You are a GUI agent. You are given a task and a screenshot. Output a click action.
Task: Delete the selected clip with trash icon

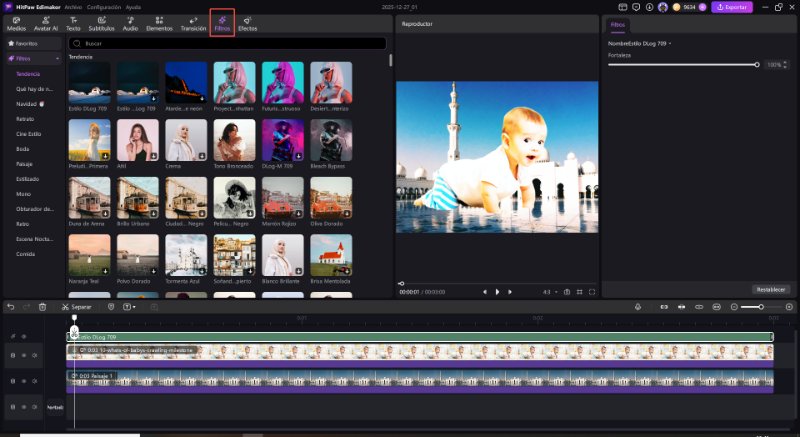[x=42, y=307]
